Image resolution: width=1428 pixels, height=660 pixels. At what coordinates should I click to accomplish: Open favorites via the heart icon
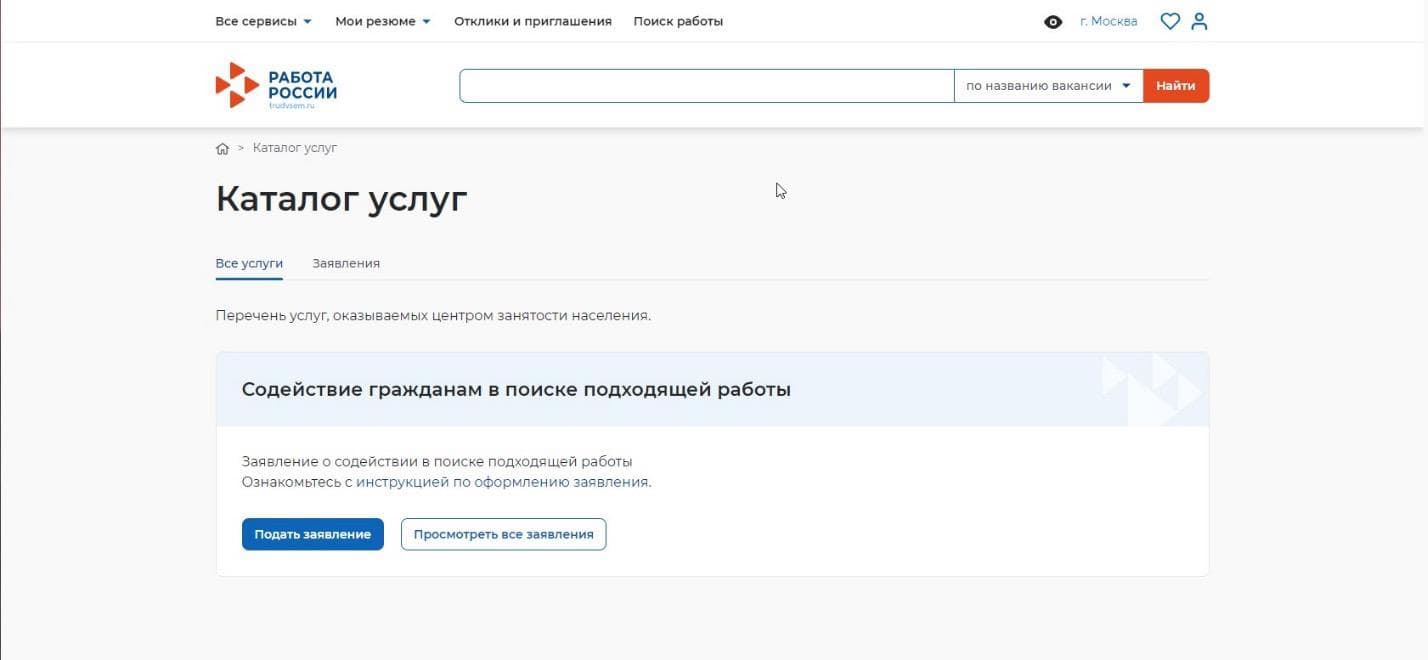1169,21
